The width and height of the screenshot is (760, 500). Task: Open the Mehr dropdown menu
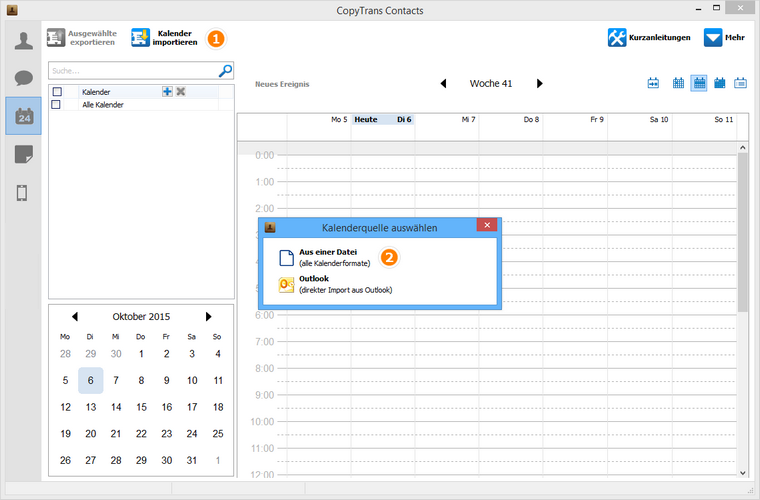(724, 38)
